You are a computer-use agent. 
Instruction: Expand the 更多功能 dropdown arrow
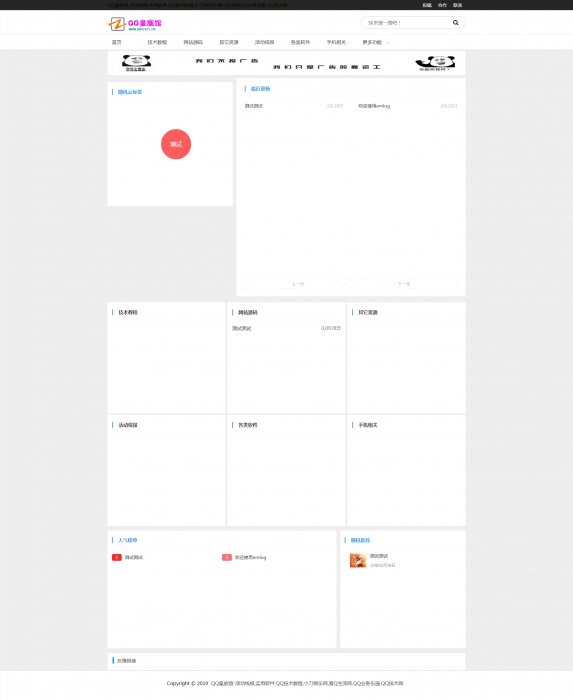pos(388,43)
